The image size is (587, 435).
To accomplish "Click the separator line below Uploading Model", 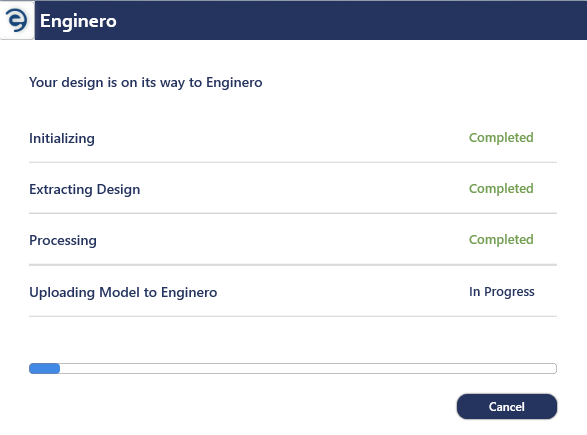I will pos(293,316).
